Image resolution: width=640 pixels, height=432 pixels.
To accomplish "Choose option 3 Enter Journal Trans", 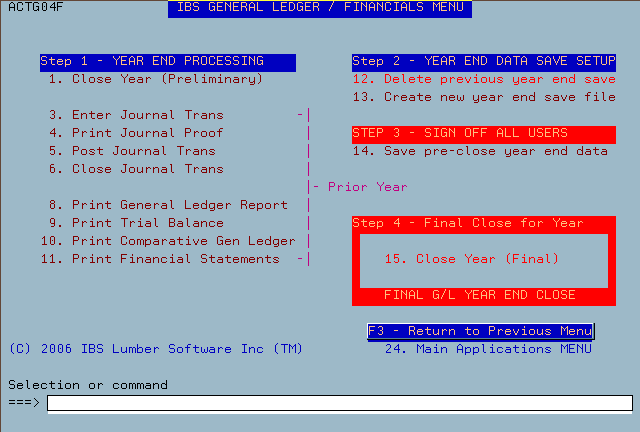I will [136, 115].
